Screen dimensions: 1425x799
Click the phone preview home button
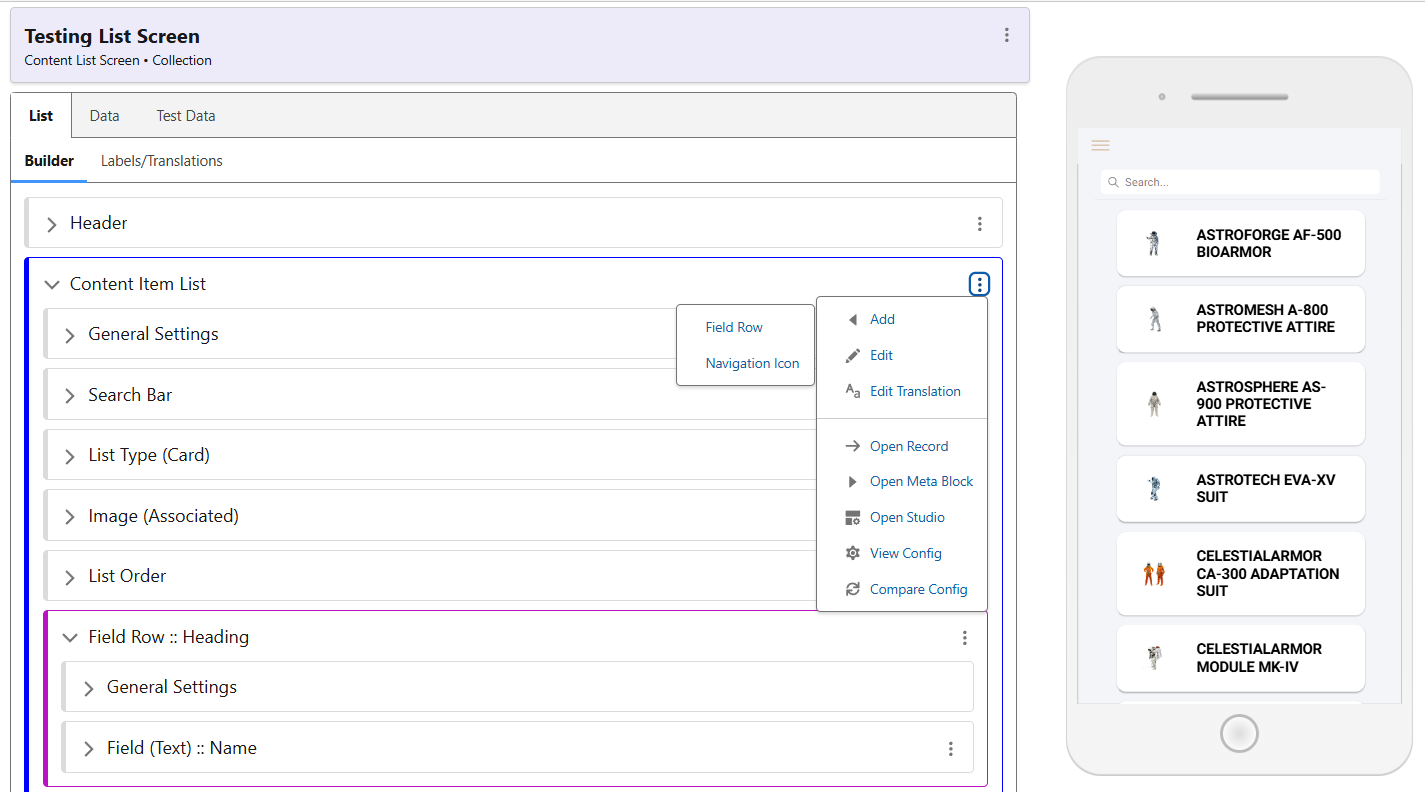coord(1239,733)
